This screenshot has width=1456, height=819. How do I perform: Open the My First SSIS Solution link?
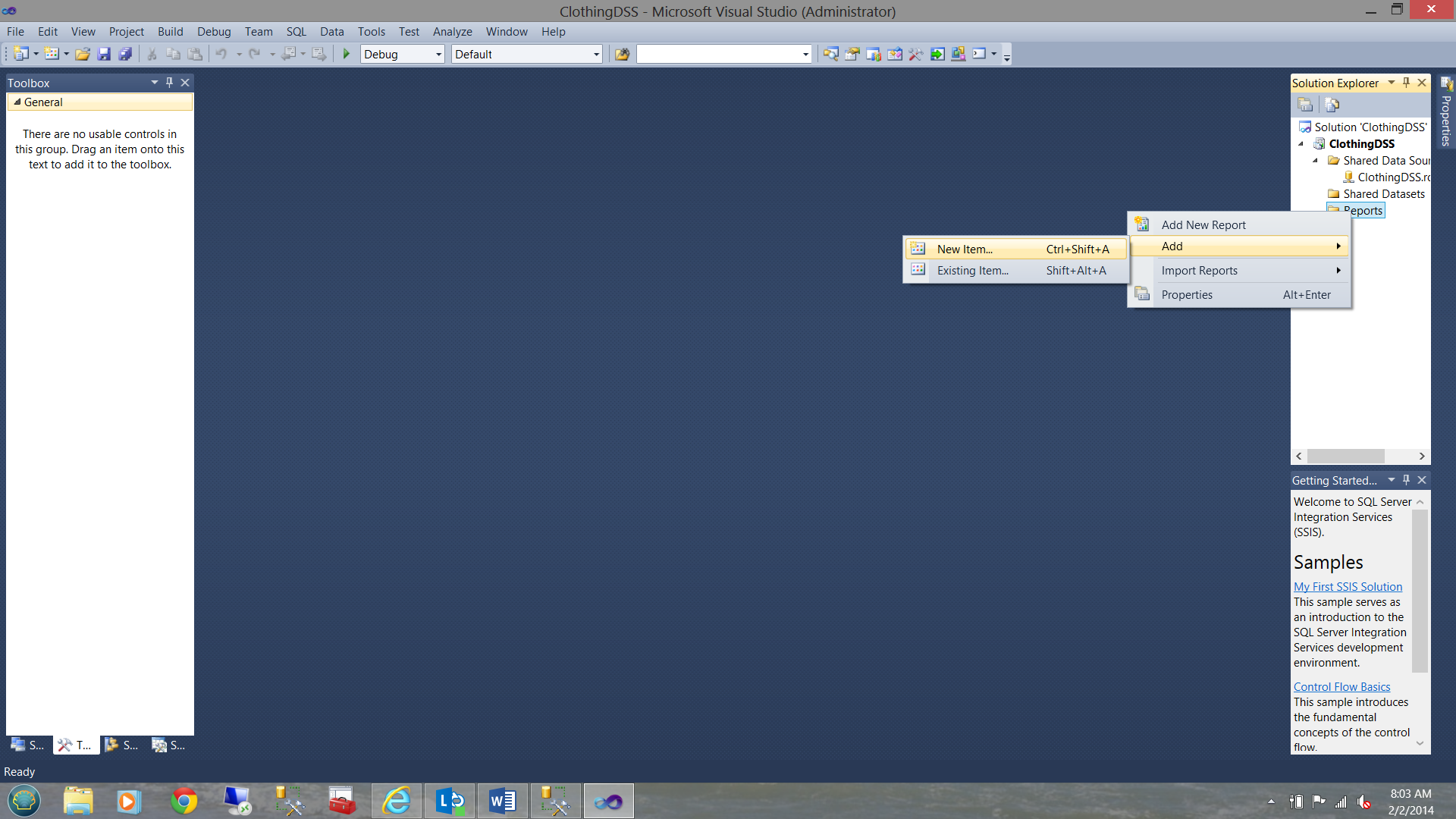click(x=1348, y=586)
